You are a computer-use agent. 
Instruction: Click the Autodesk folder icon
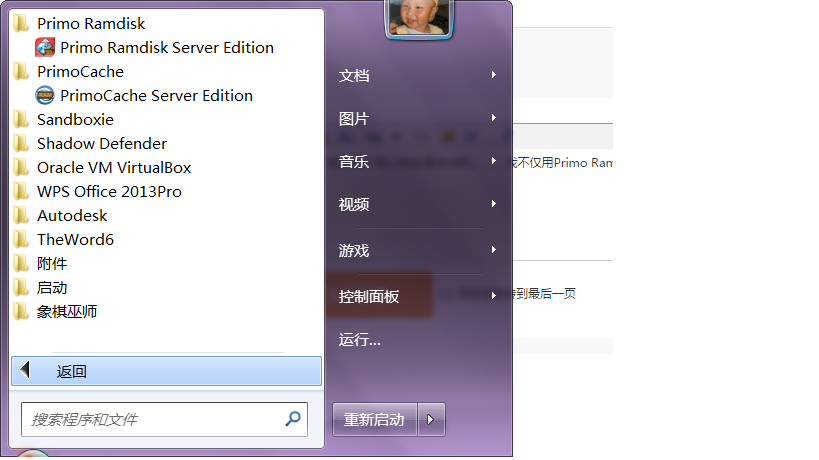(21, 216)
